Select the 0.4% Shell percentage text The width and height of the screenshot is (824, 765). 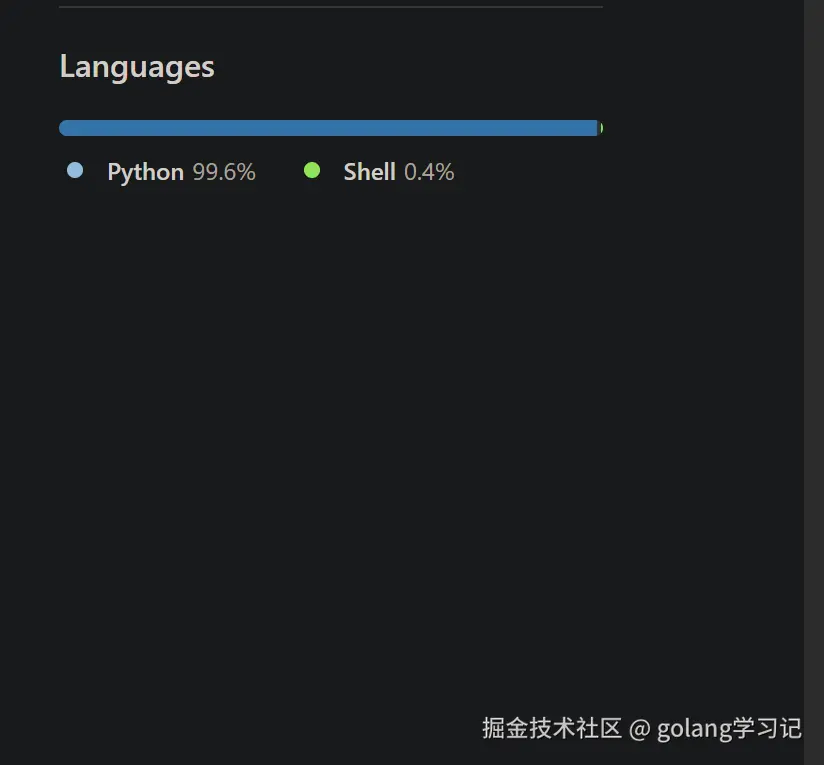[x=429, y=172]
